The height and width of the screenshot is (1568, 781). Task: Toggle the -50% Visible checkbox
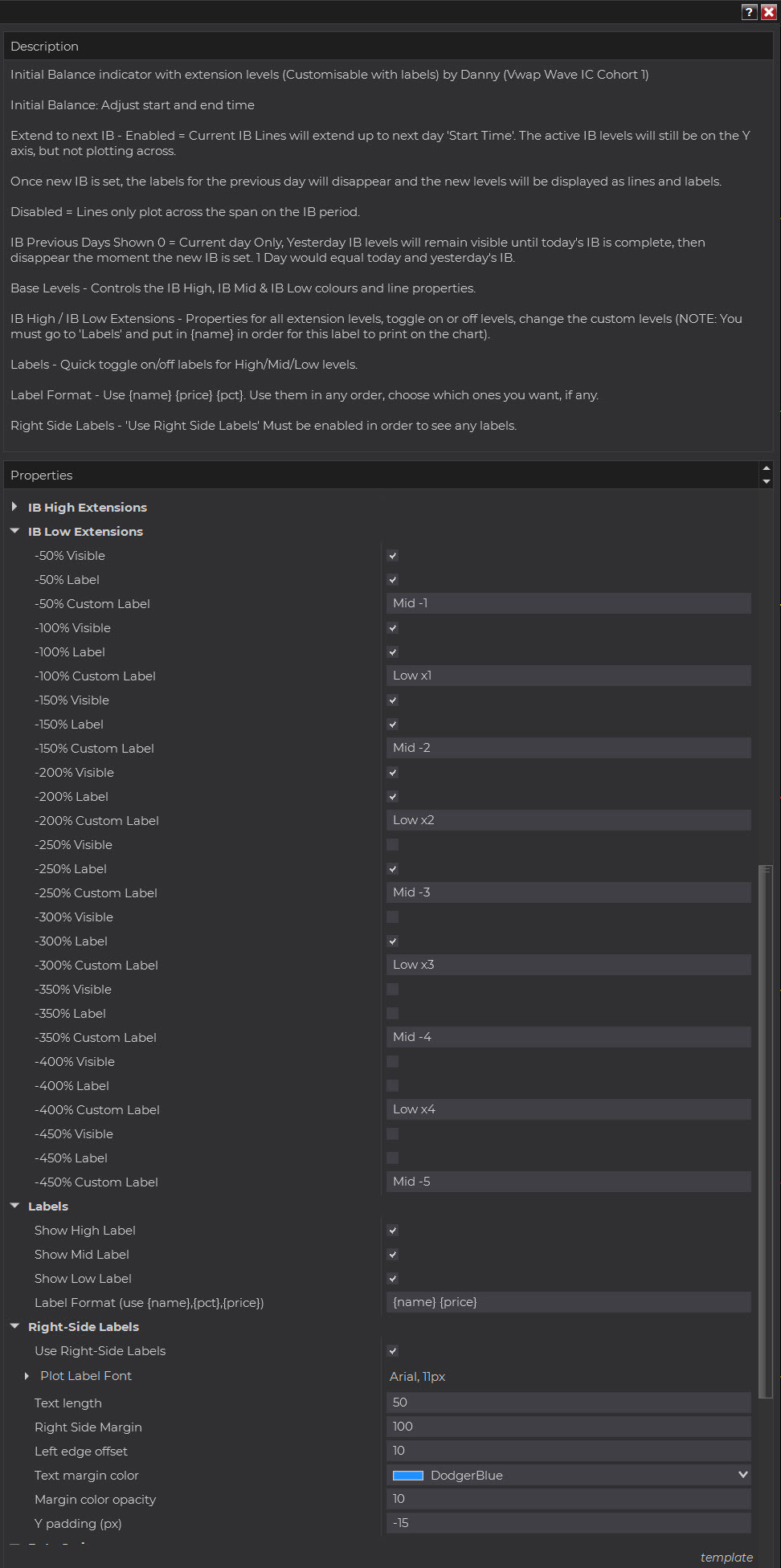coord(393,555)
